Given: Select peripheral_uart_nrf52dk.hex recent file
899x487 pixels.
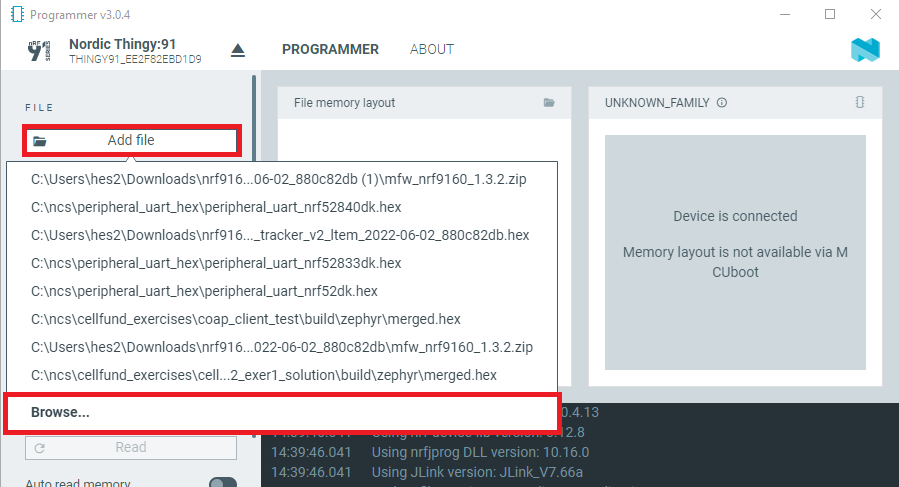Looking at the screenshot, I should click(282, 291).
